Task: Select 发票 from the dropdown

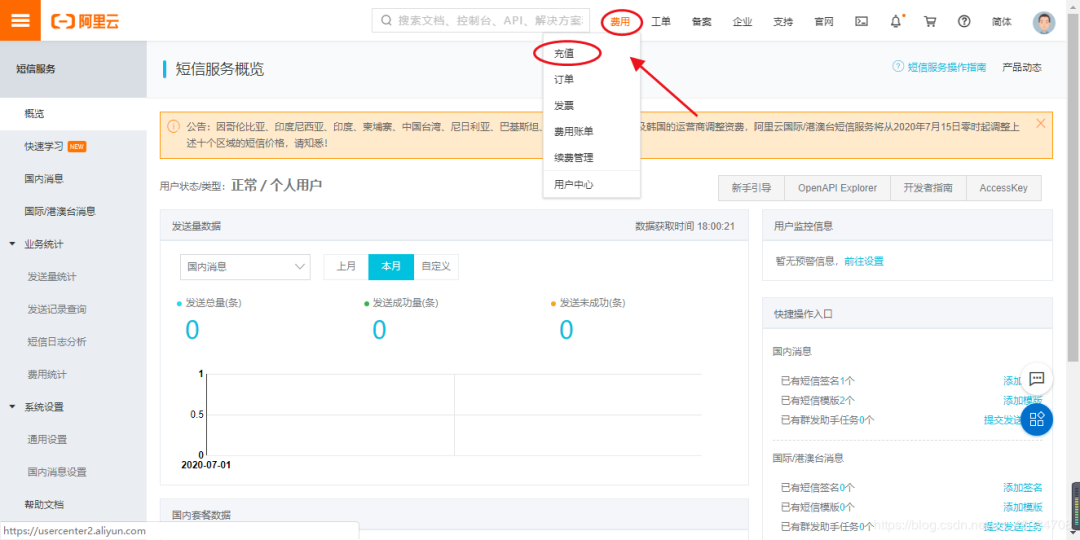Action: click(564, 105)
